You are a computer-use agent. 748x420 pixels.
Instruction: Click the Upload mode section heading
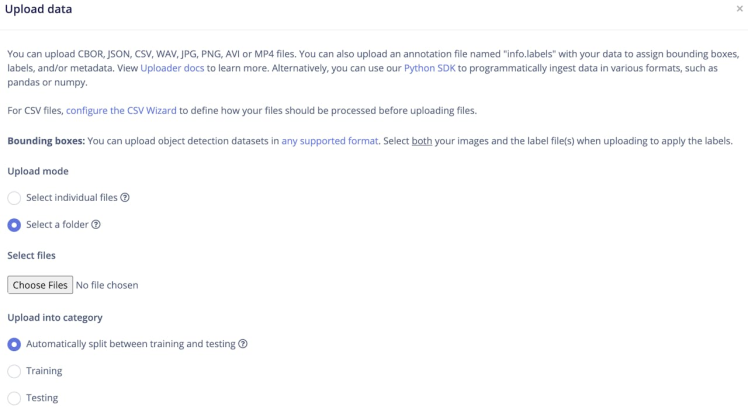click(x=37, y=171)
